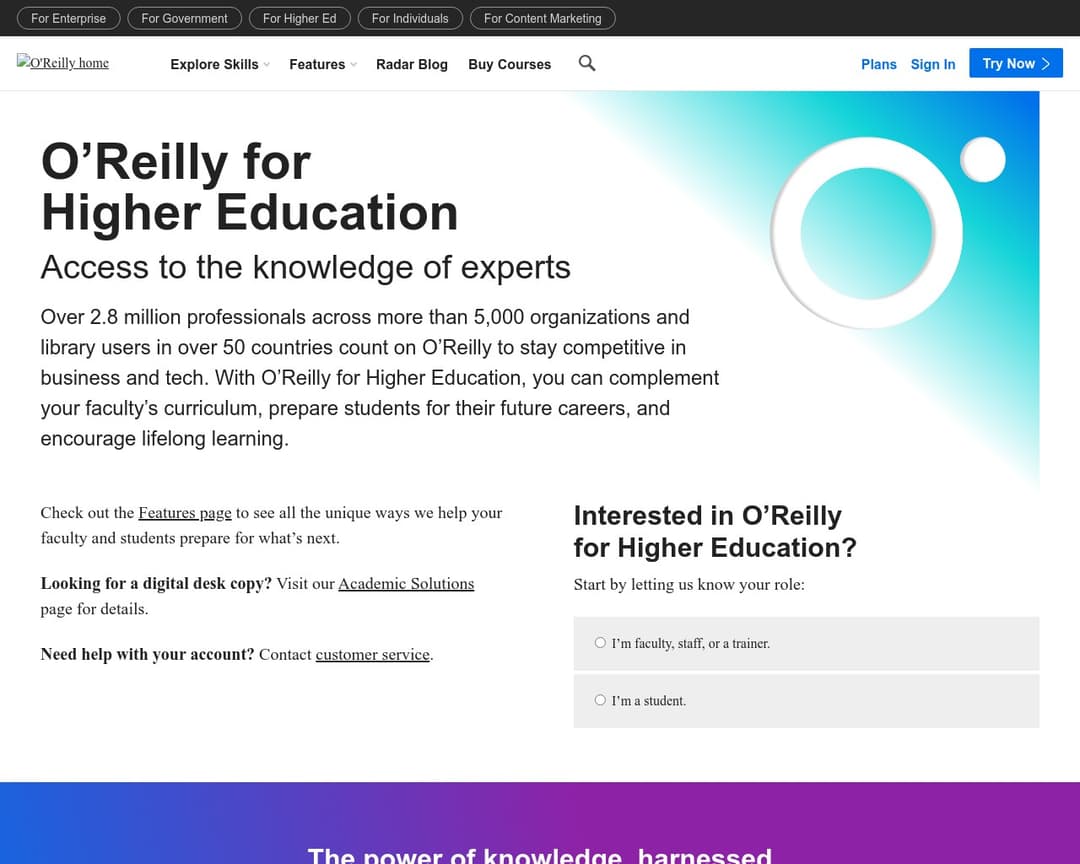Switch to For Higher Ed tab
This screenshot has width=1080, height=864.
pyautogui.click(x=300, y=19)
